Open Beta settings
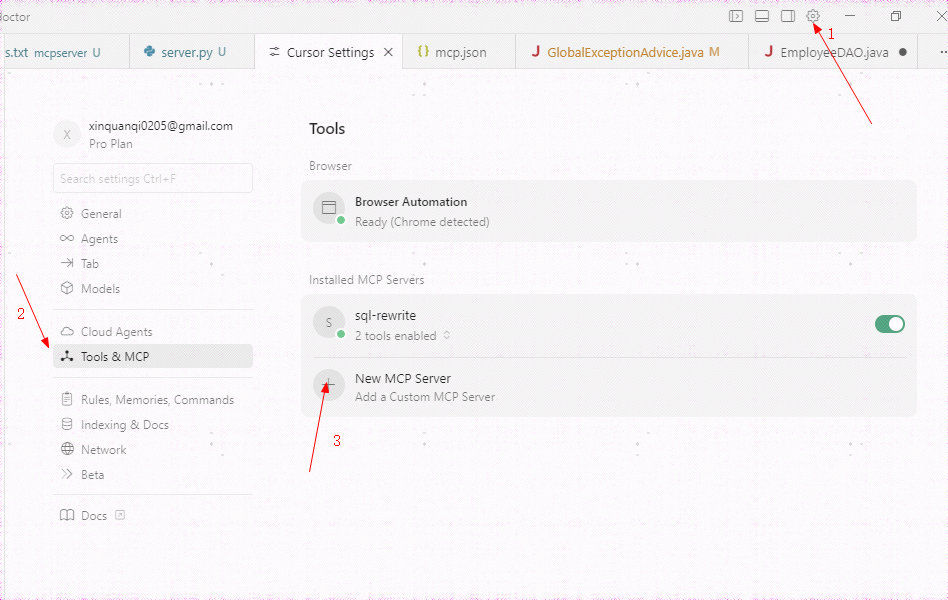 pos(153,474)
